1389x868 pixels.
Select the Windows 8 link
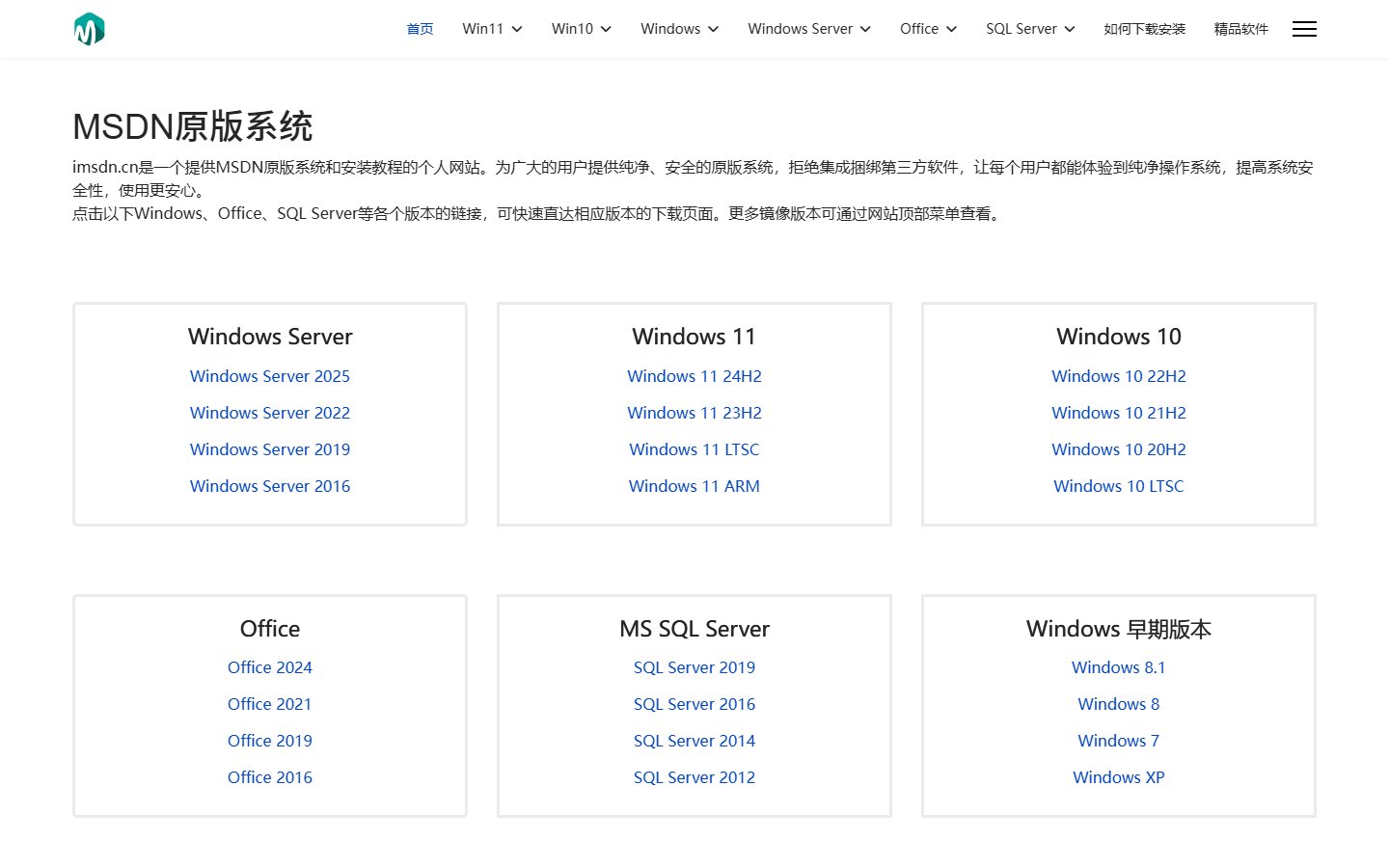click(x=1119, y=704)
